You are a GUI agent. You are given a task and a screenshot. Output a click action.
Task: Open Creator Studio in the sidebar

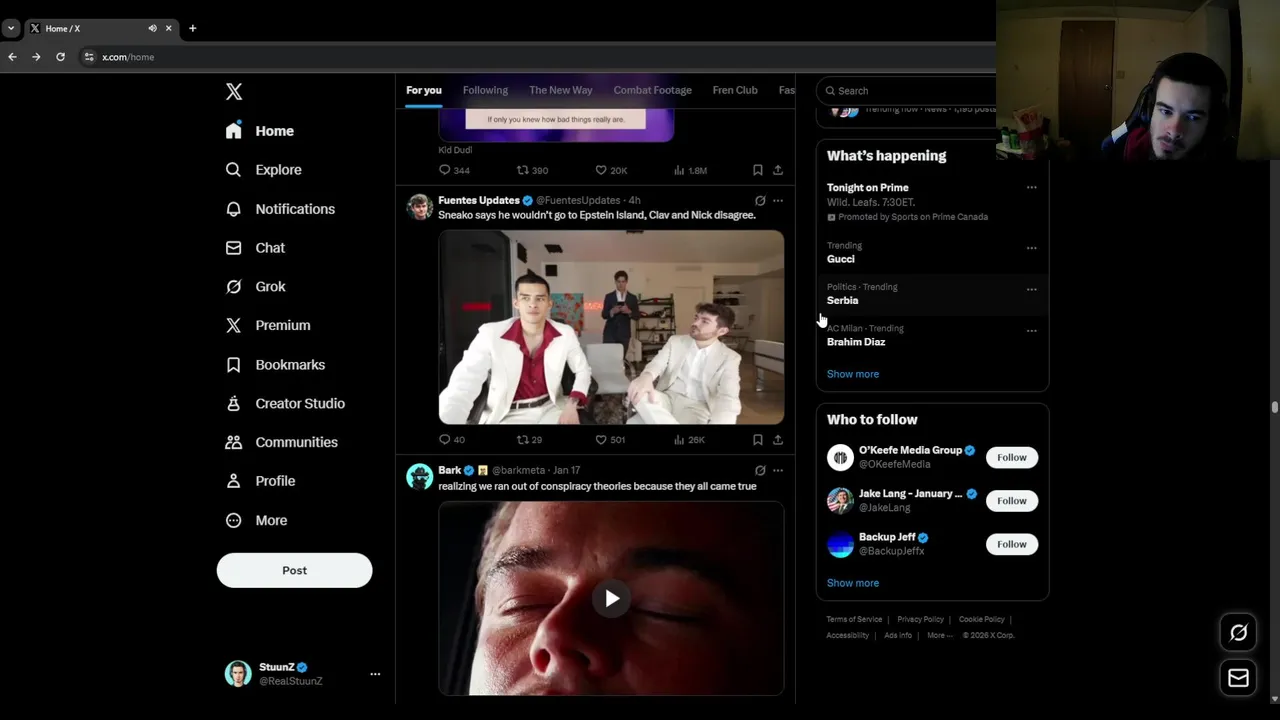[285, 403]
